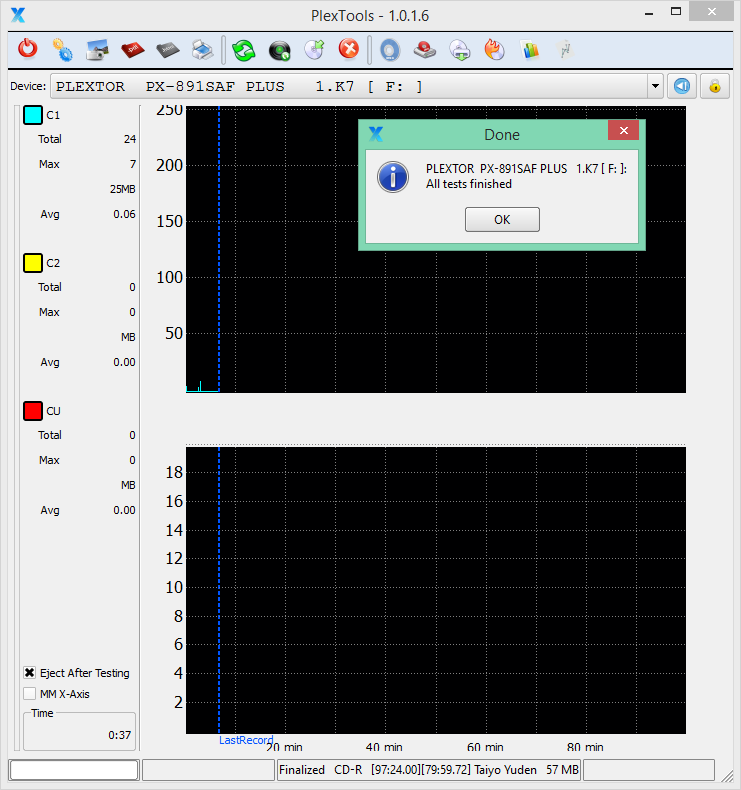Click the grayed-out chart icon

coord(565,50)
